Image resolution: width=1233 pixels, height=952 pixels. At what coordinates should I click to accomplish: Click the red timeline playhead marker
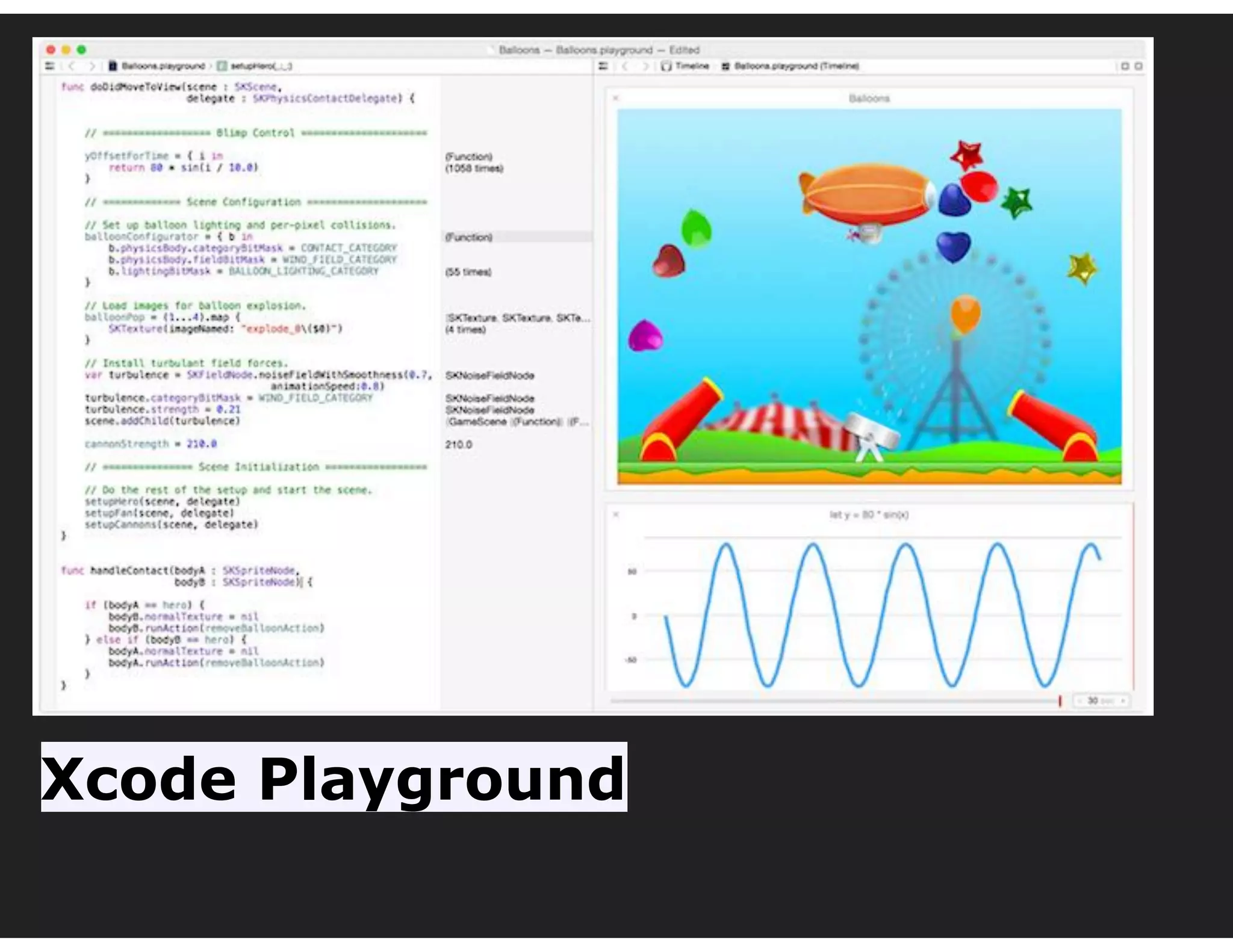(1060, 701)
